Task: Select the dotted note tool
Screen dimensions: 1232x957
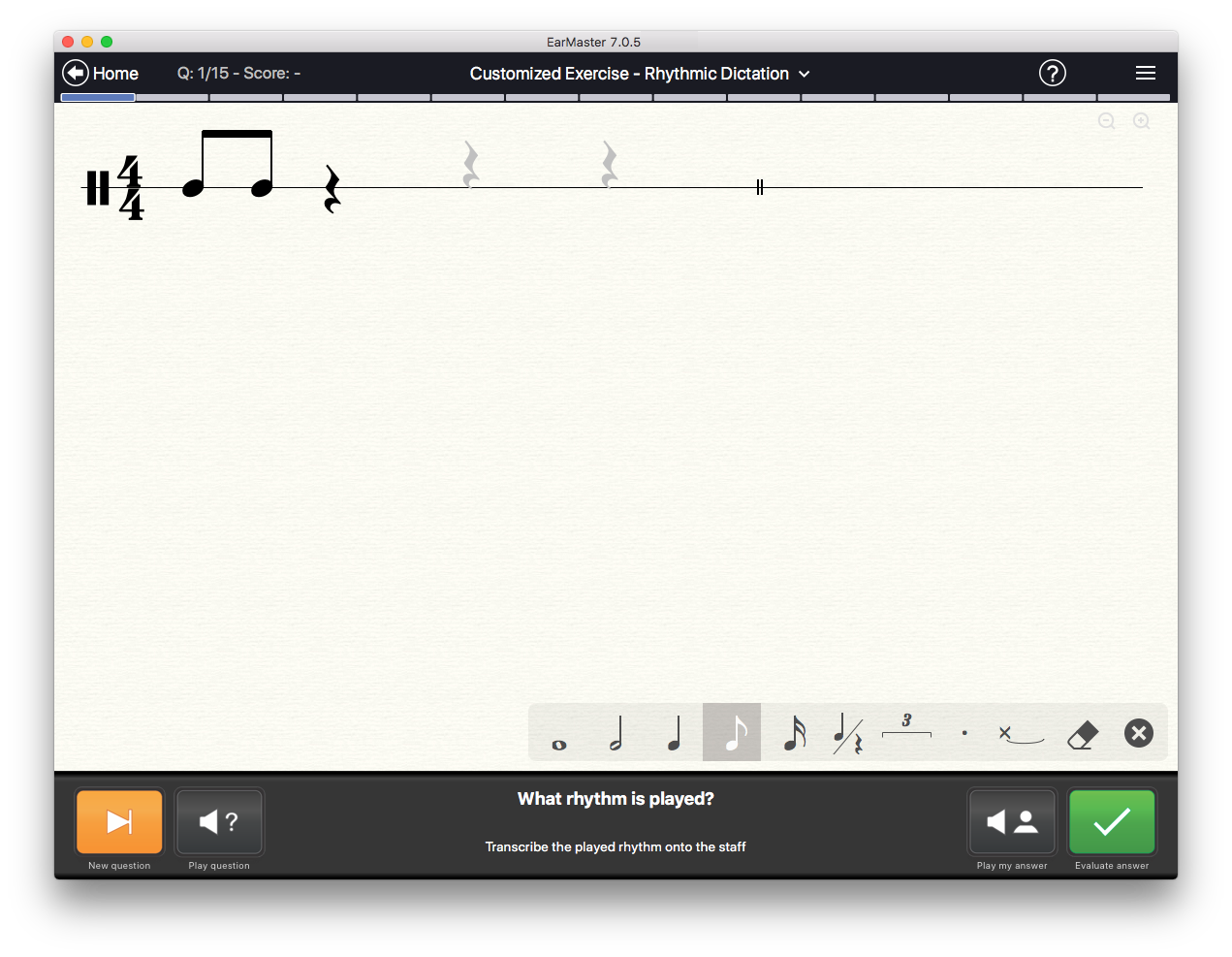Action: (x=964, y=733)
